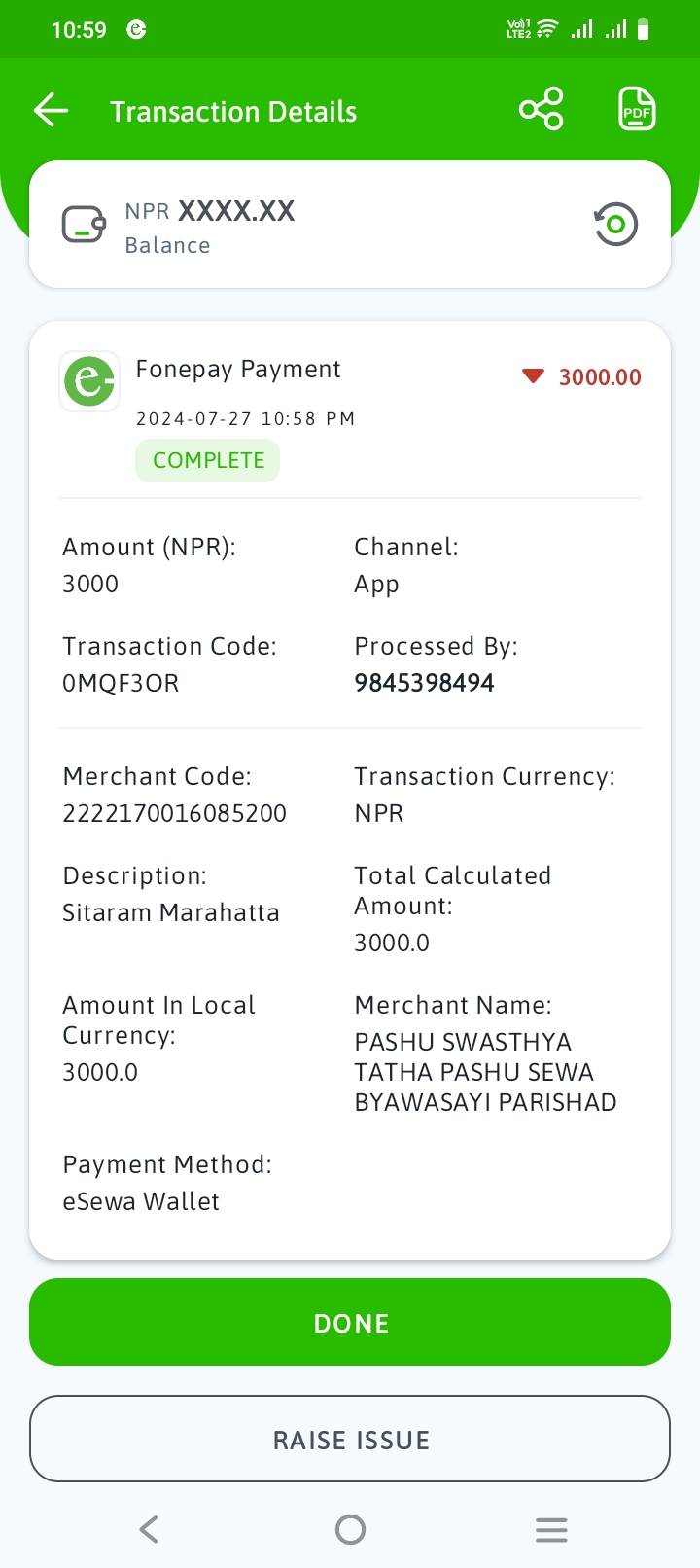700x1568 pixels.
Task: Tap the red down-triangle debit indicator
Action: (533, 376)
